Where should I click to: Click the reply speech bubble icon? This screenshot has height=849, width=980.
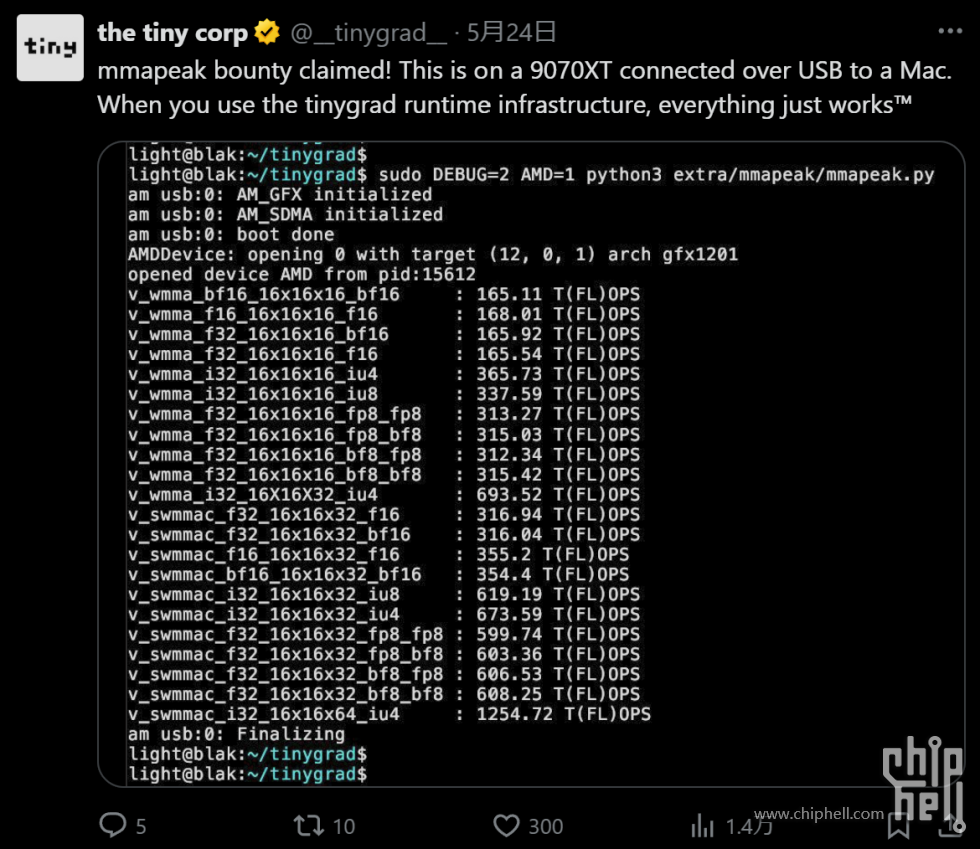pyautogui.click(x=113, y=825)
